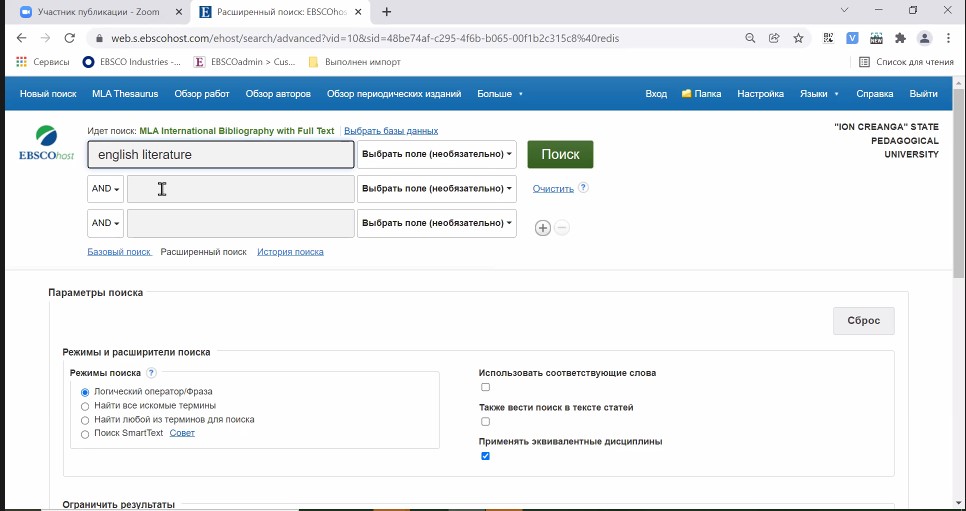Click the tab search chevron in title bar
966x511 pixels.
845,10
